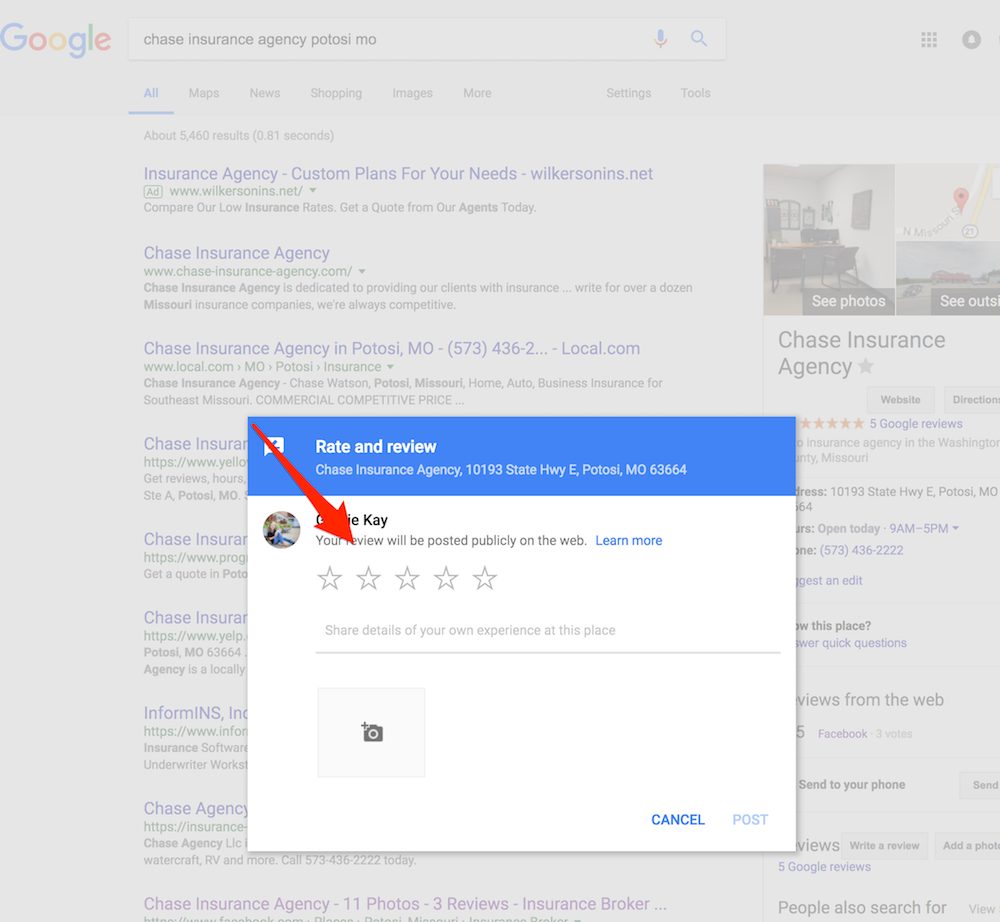This screenshot has width=1000, height=922.
Task: Click the reviewer profile avatar
Action: point(281,529)
